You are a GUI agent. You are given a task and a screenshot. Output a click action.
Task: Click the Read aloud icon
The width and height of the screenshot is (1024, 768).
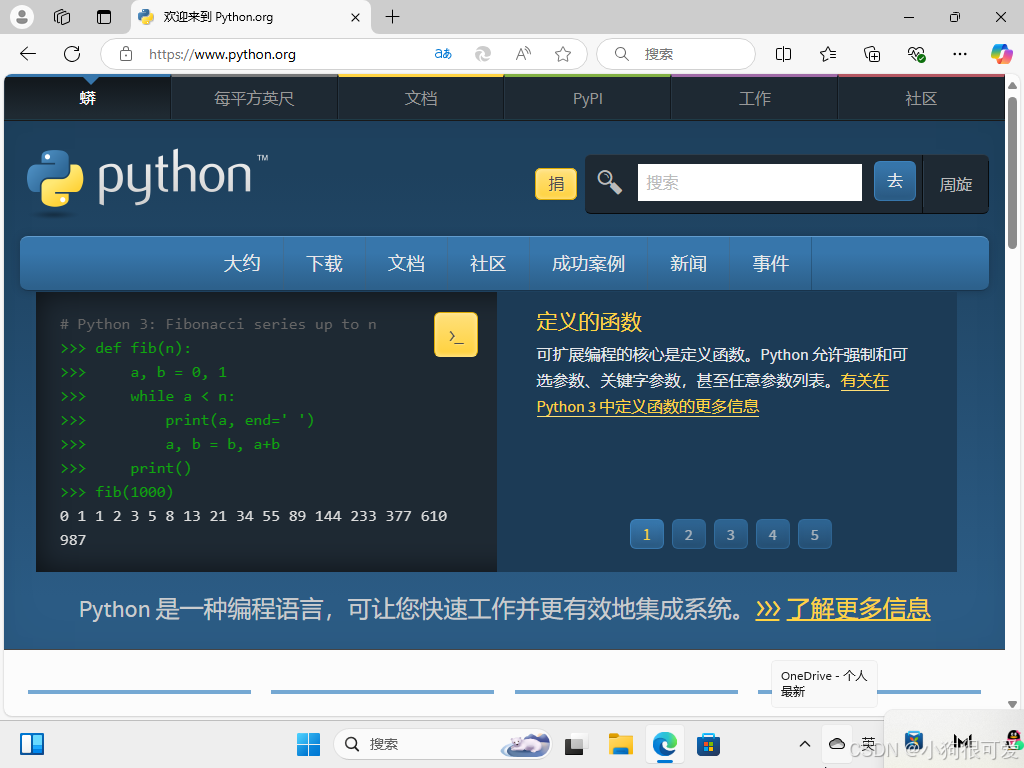(523, 54)
